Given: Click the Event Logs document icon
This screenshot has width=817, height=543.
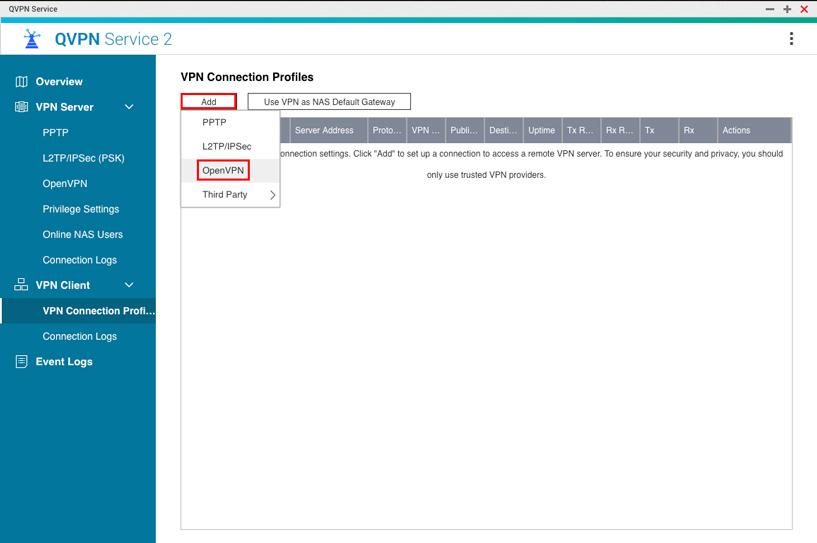Looking at the screenshot, I should click(21, 361).
